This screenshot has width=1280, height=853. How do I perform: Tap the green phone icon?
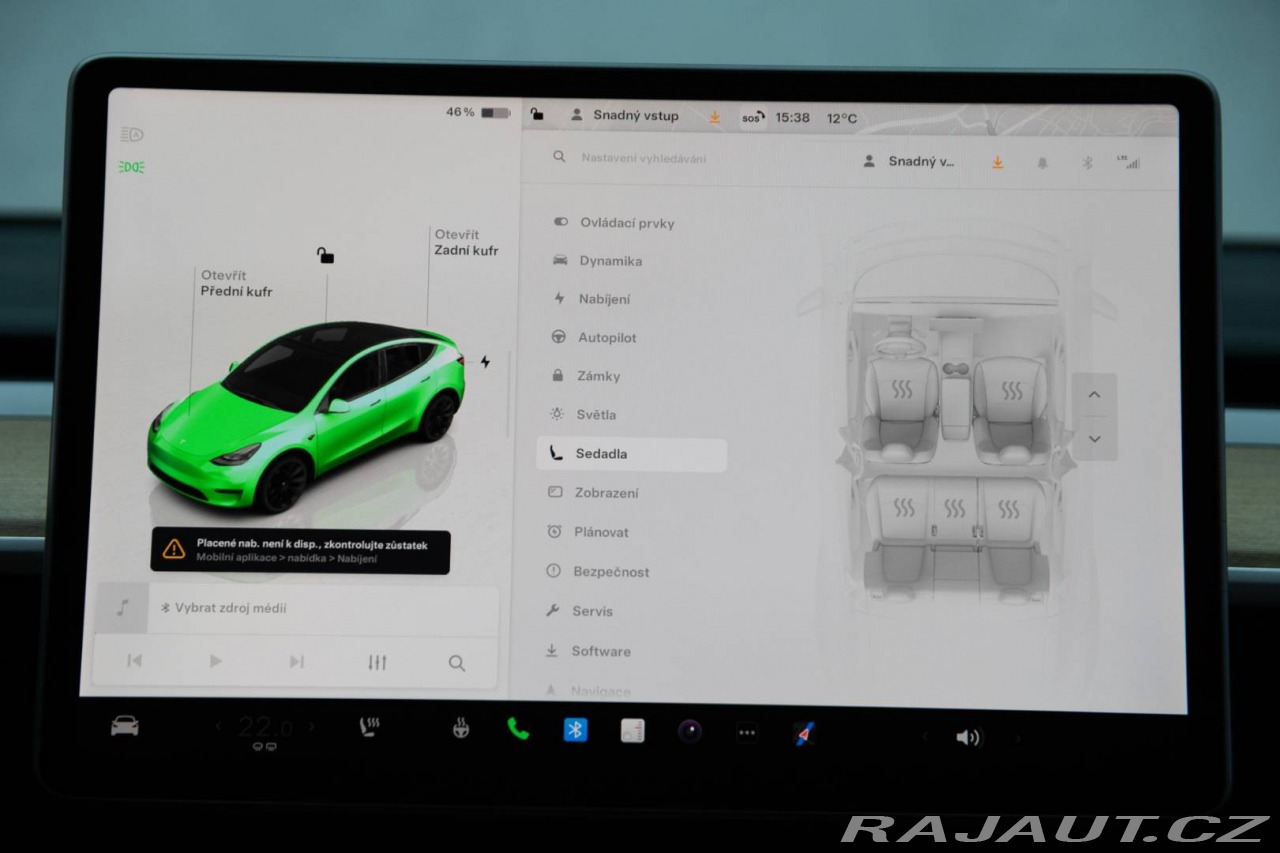(x=517, y=729)
